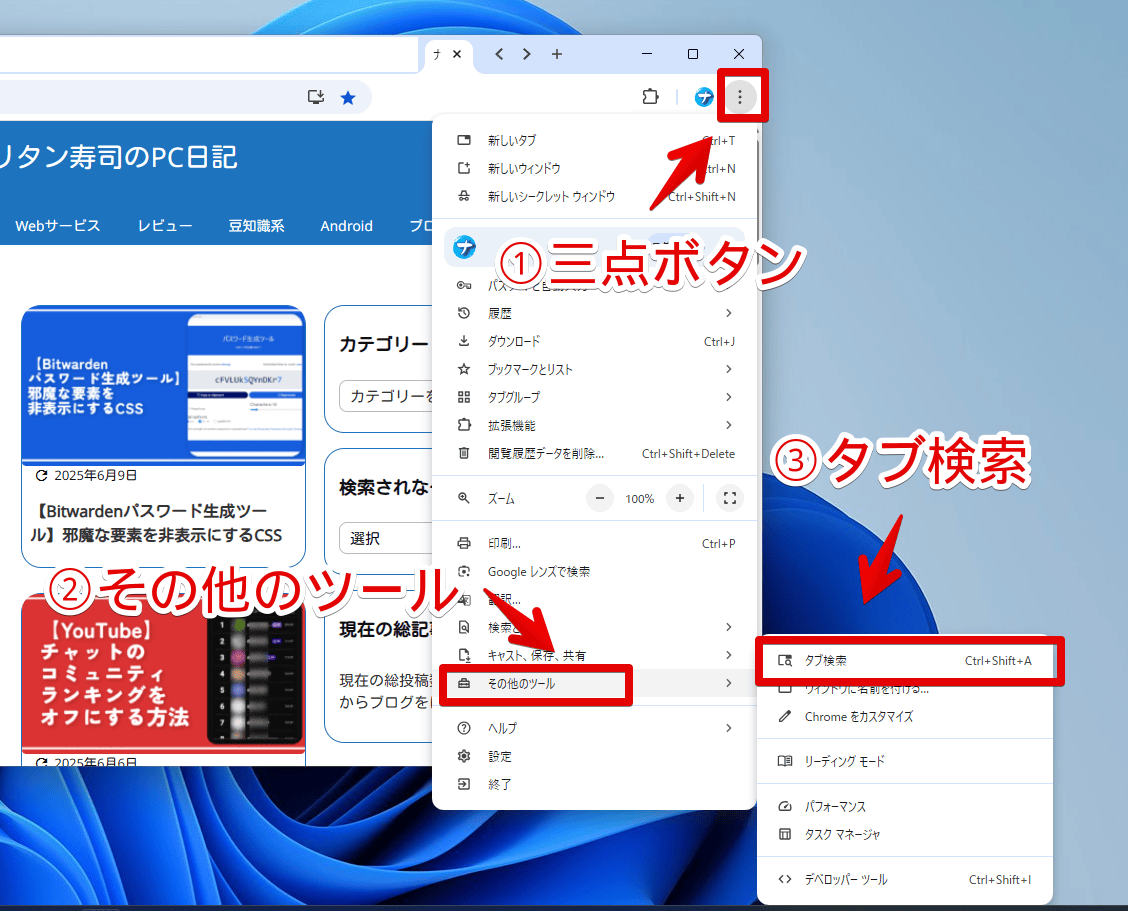Decrease zoom with minus button
The width and height of the screenshot is (1128, 911).
point(599,498)
